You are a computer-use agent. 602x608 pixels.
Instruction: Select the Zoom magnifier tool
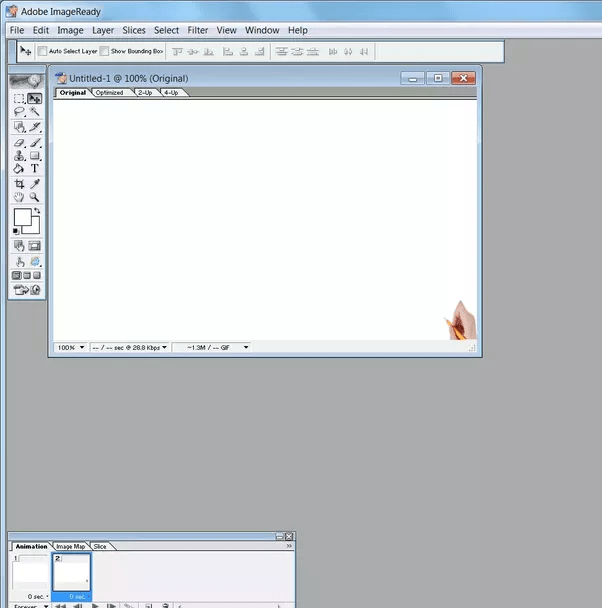tap(35, 197)
